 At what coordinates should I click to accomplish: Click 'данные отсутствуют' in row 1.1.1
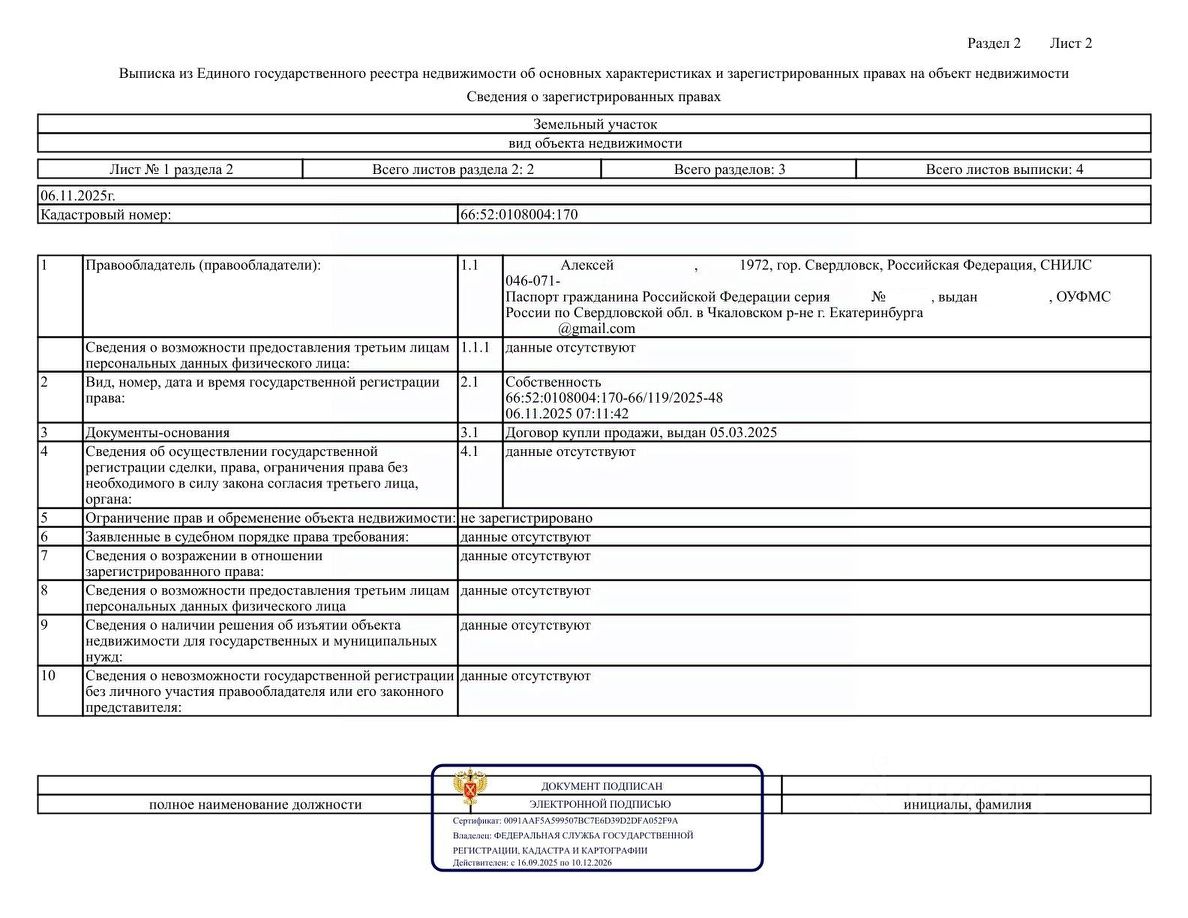tap(571, 348)
